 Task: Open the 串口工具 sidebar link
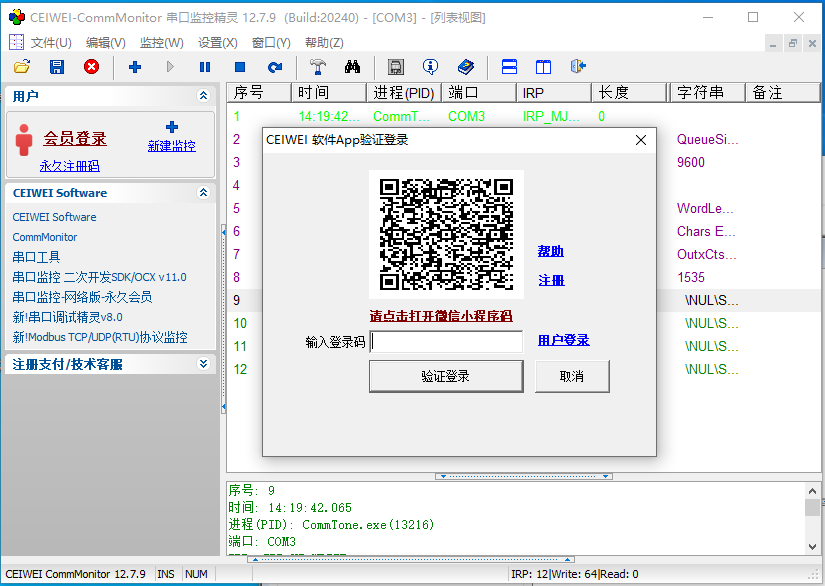pos(36,257)
